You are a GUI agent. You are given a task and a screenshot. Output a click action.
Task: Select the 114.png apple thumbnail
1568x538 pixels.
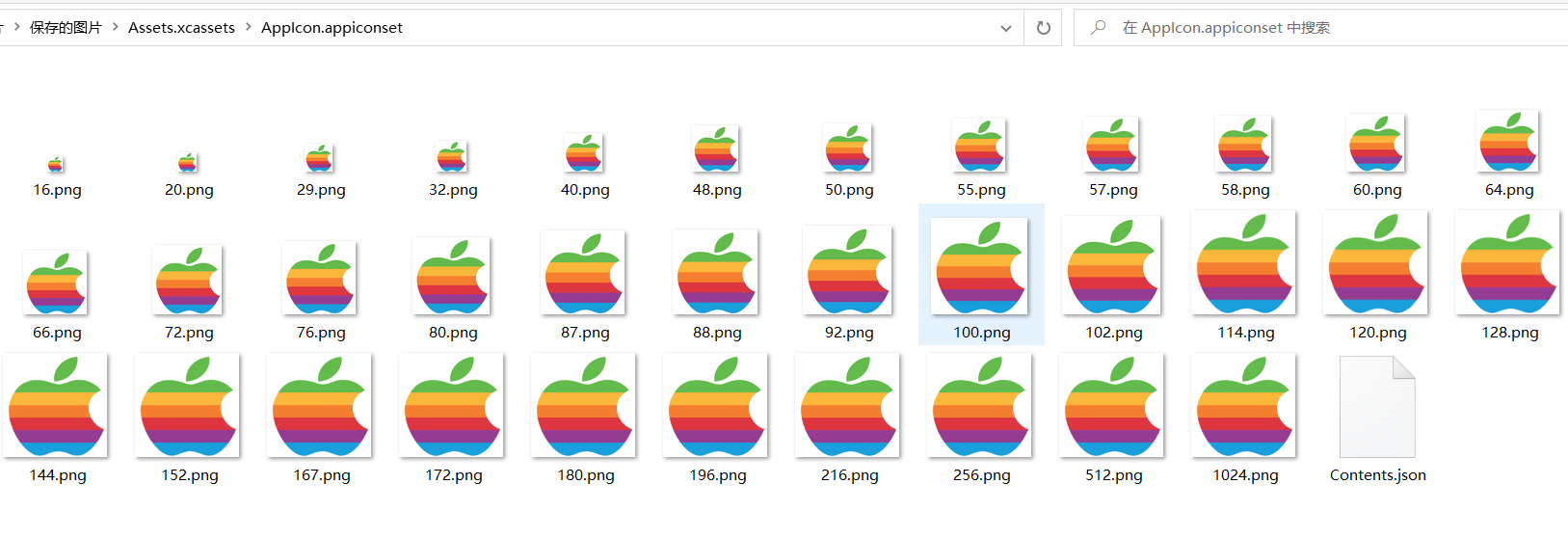[x=1244, y=262]
